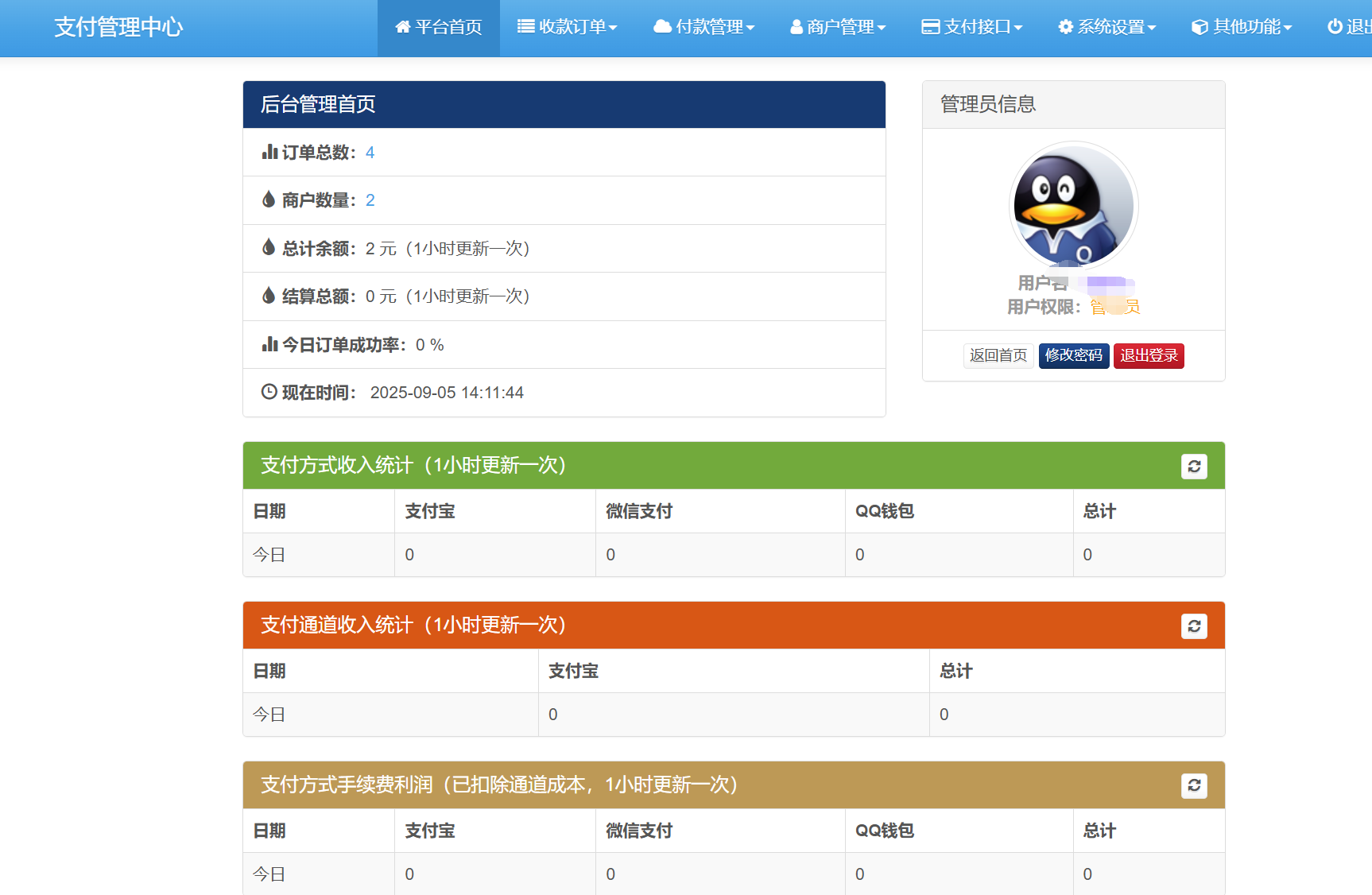This screenshot has width=1372, height=895.
Task: Refresh the 支付通道收入统计 panel
Action: (1193, 626)
